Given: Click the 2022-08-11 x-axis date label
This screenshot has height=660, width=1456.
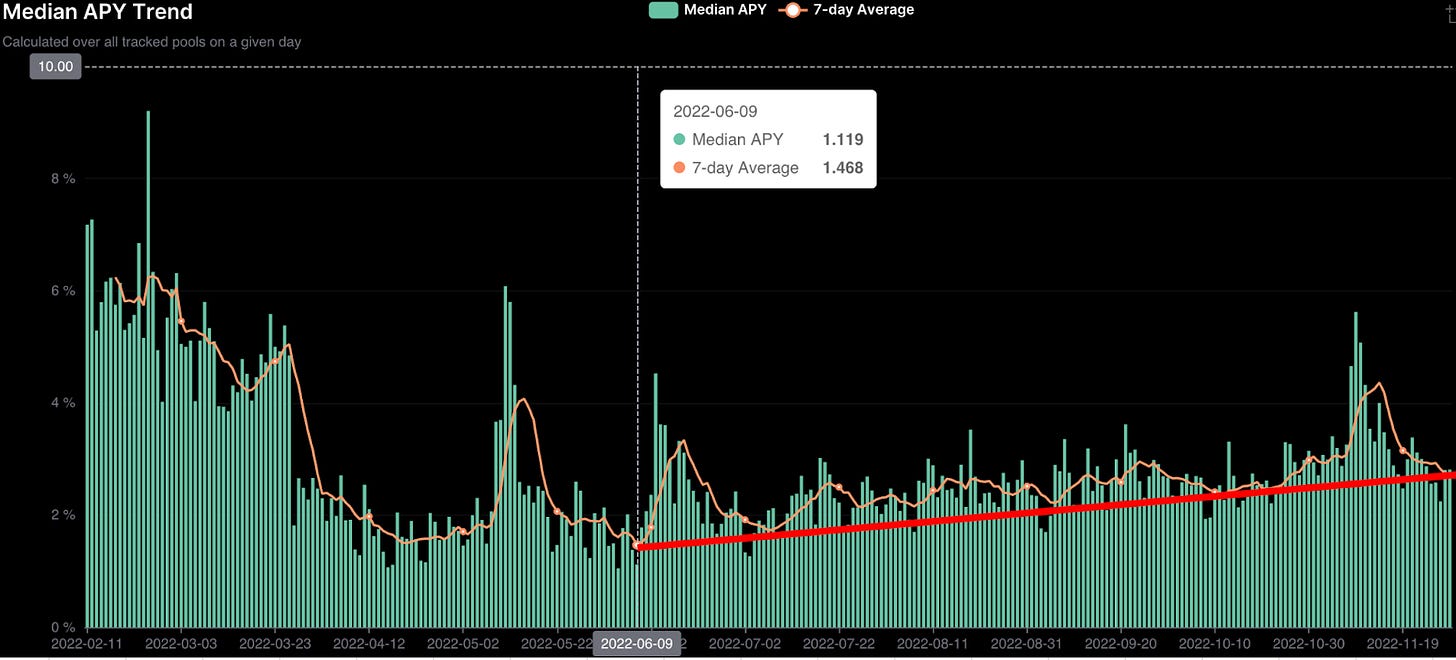Looking at the screenshot, I should point(933,644).
